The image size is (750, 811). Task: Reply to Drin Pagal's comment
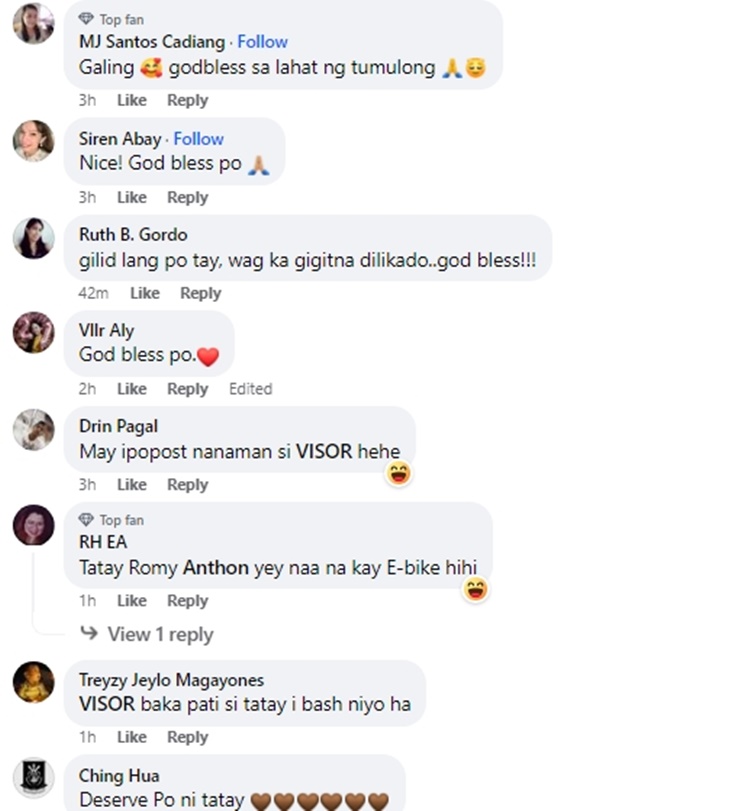(187, 485)
